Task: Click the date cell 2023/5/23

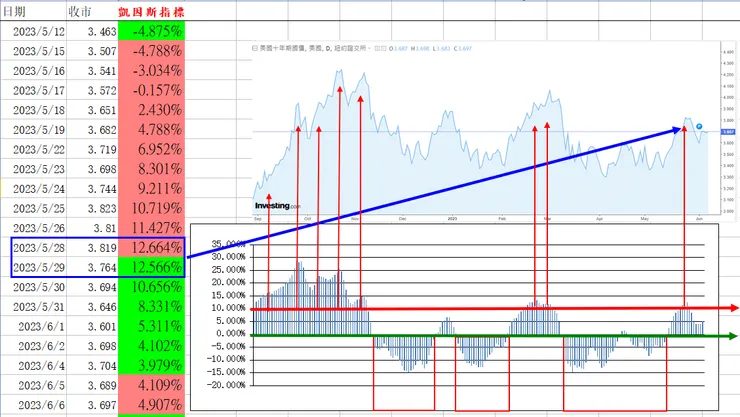Action: 33,169
